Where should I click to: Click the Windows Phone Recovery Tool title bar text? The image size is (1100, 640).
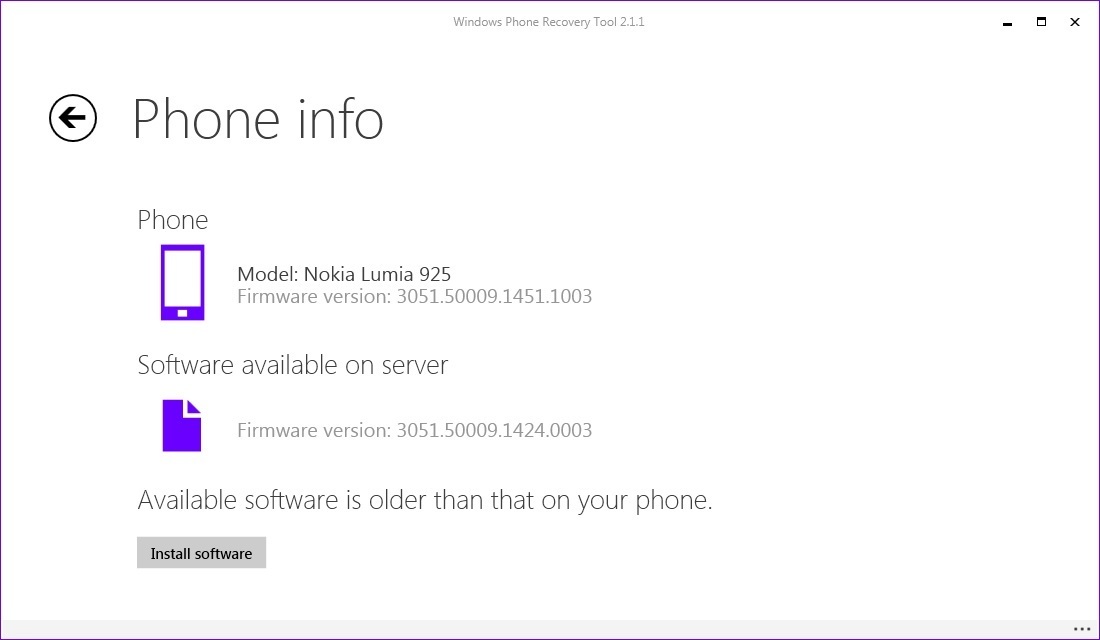coord(549,21)
